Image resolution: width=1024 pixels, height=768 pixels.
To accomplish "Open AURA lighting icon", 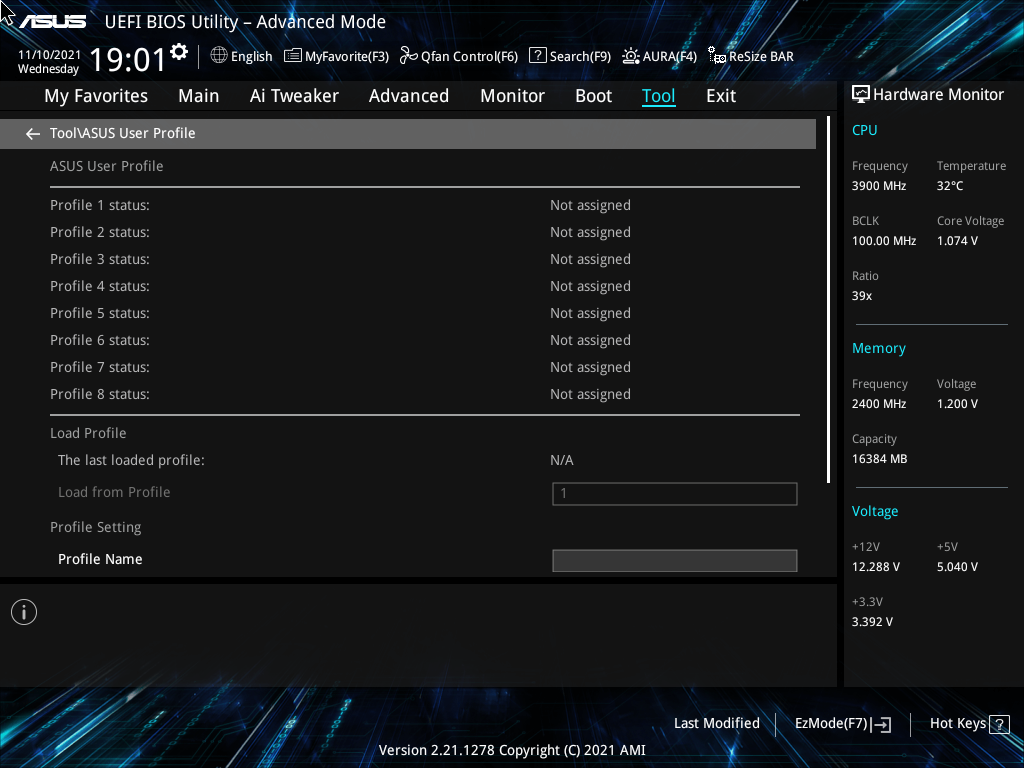I will 630,56.
